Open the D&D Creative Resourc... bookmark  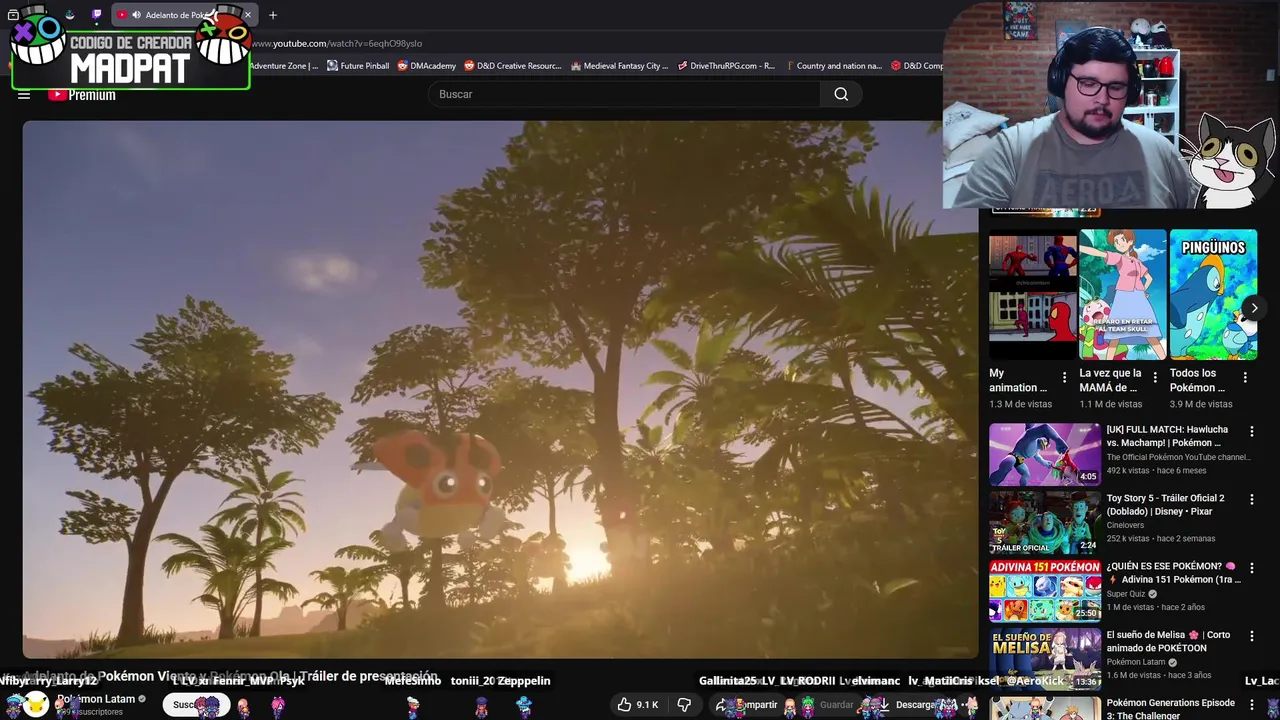512,66
